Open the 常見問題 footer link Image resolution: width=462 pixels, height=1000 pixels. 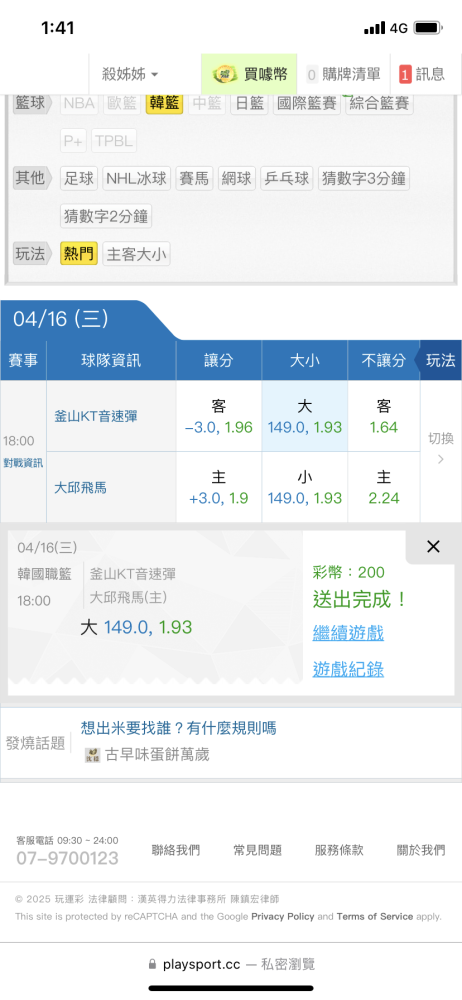coord(258,850)
